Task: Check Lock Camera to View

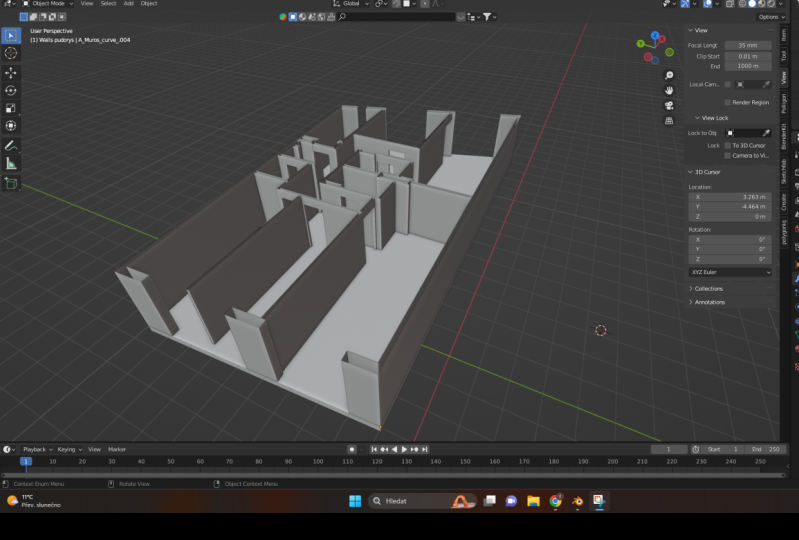Action: (x=728, y=155)
